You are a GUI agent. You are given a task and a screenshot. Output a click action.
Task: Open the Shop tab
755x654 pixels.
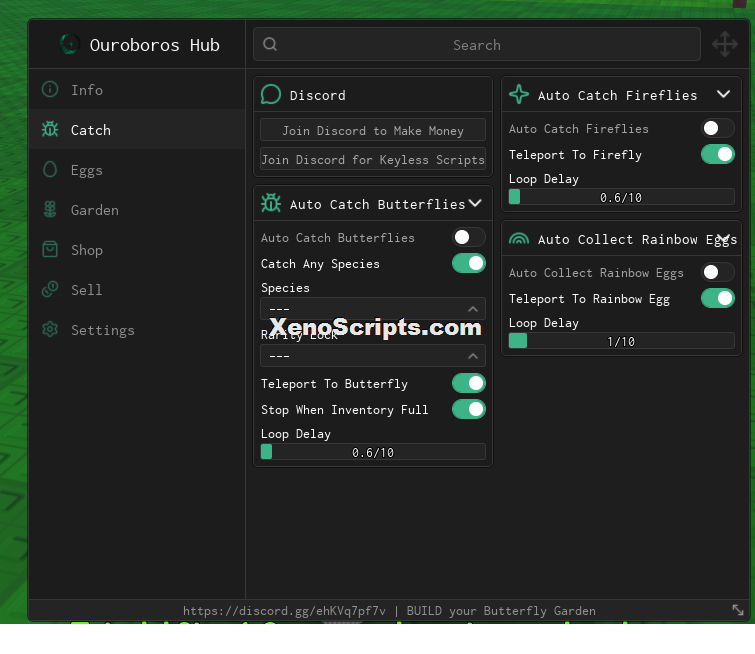(137, 249)
